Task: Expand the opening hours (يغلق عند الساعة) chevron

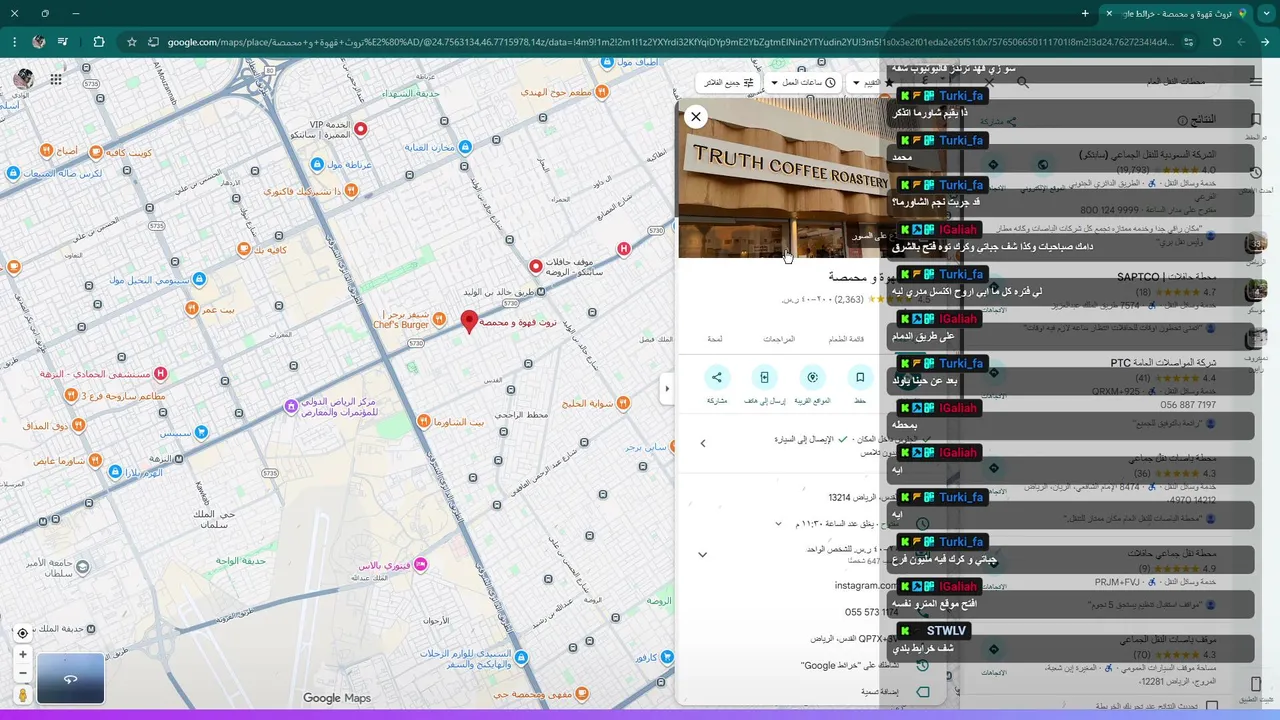Action: (778, 524)
